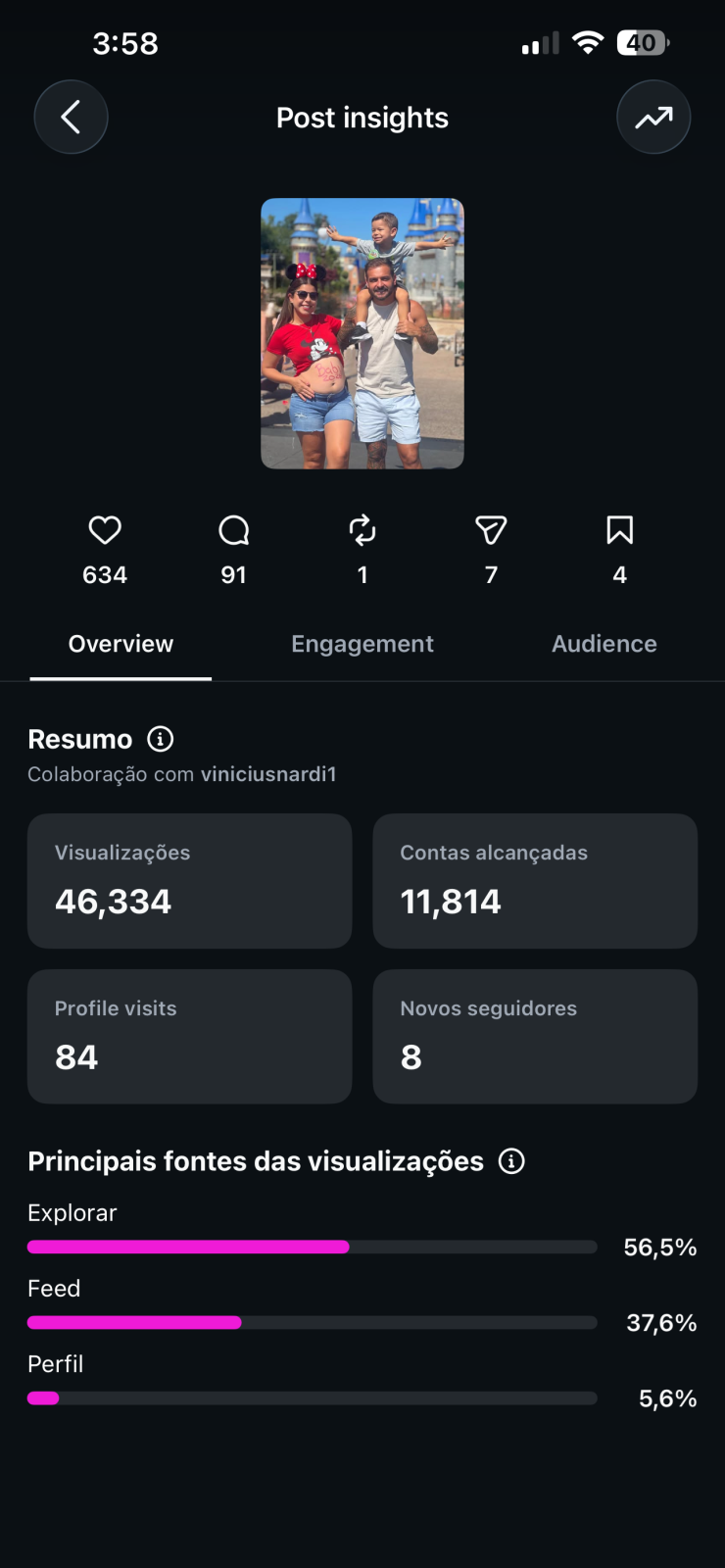Tap the repost arrows icon
The height and width of the screenshot is (1568, 725).
tap(362, 530)
